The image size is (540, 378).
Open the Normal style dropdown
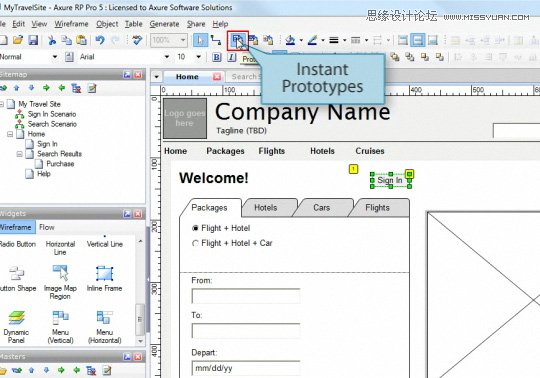point(55,57)
